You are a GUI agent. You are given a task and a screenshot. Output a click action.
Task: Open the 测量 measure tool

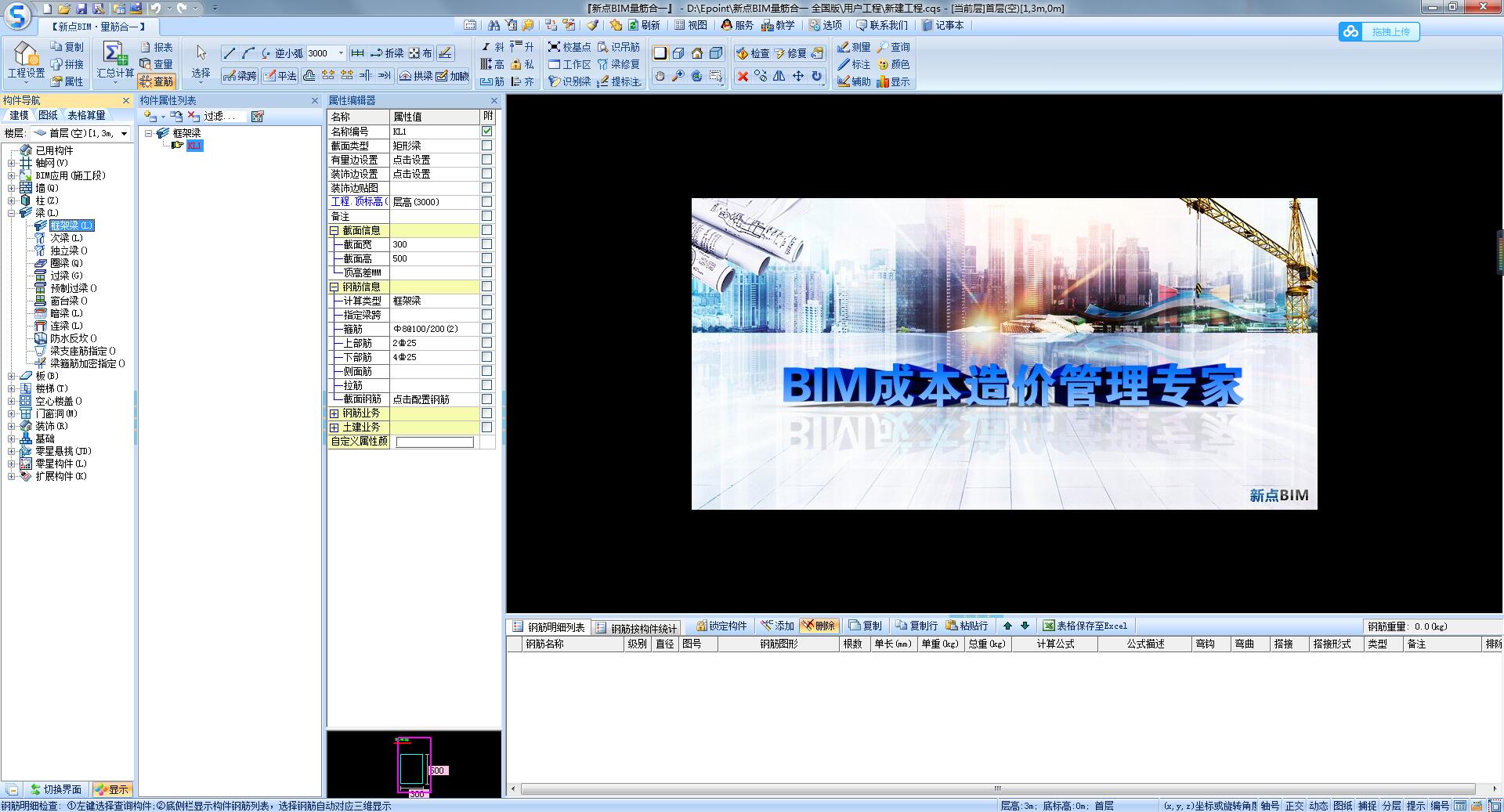pos(854,47)
